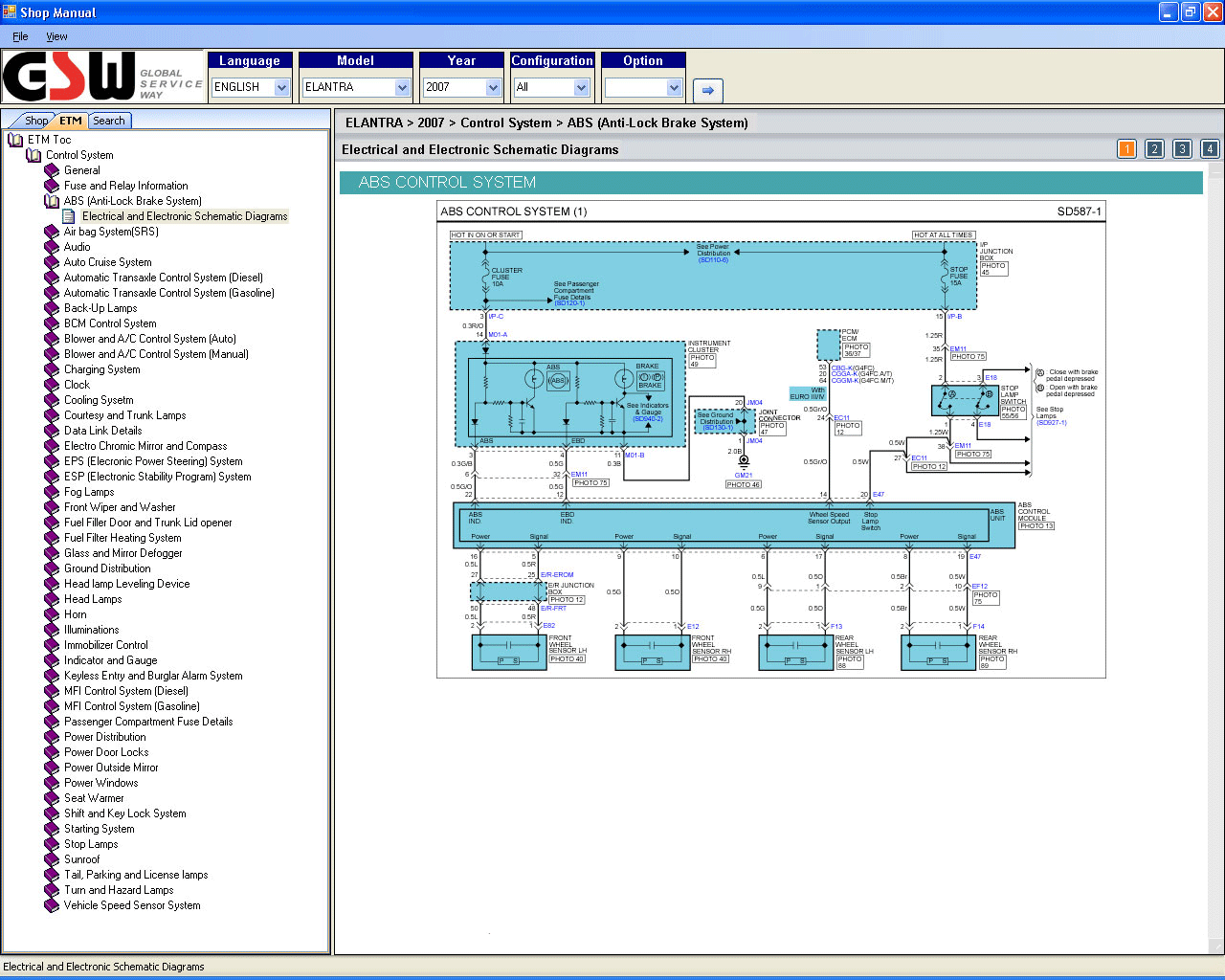This screenshot has width=1225, height=980.
Task: Click the Data Link Details book icon
Action: point(52,431)
